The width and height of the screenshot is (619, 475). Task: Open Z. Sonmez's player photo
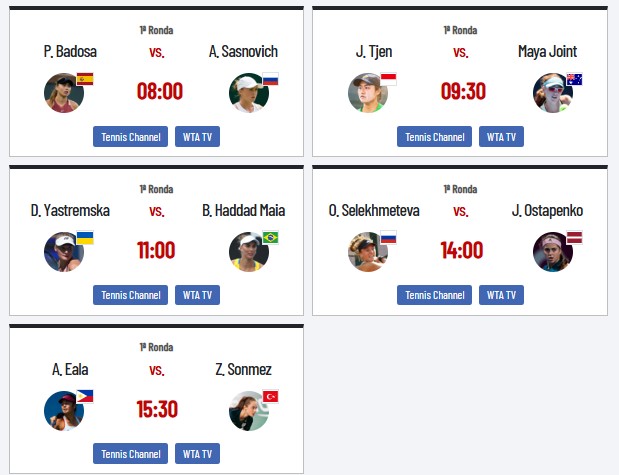coord(249,411)
